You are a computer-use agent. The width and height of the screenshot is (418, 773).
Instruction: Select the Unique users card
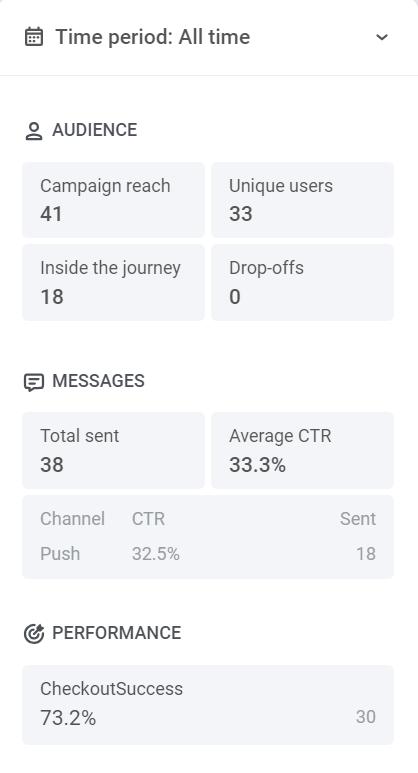pyautogui.click(x=302, y=200)
